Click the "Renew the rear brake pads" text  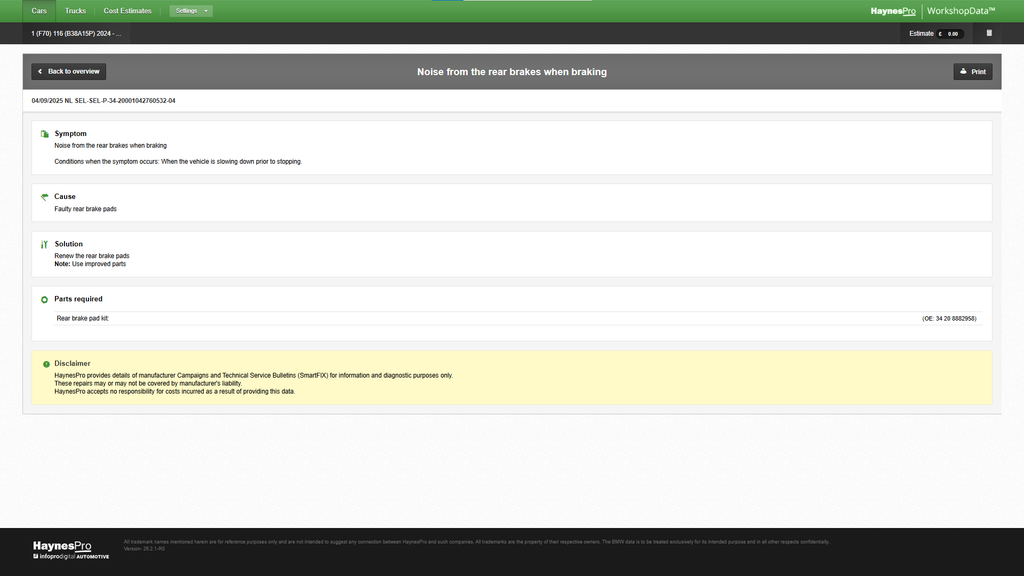coord(92,256)
